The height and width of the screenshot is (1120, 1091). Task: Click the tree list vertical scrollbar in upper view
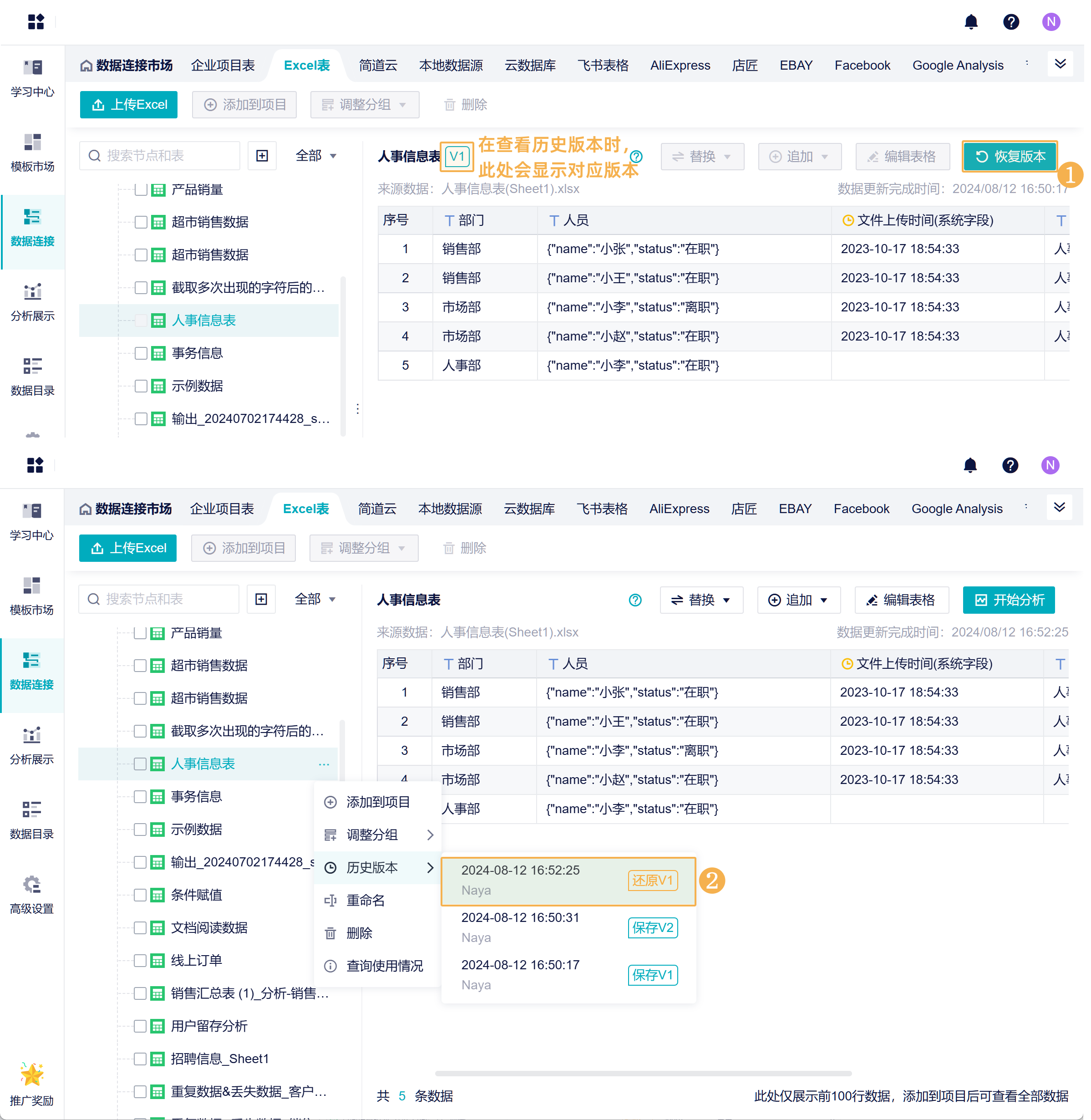pyautogui.click(x=343, y=356)
